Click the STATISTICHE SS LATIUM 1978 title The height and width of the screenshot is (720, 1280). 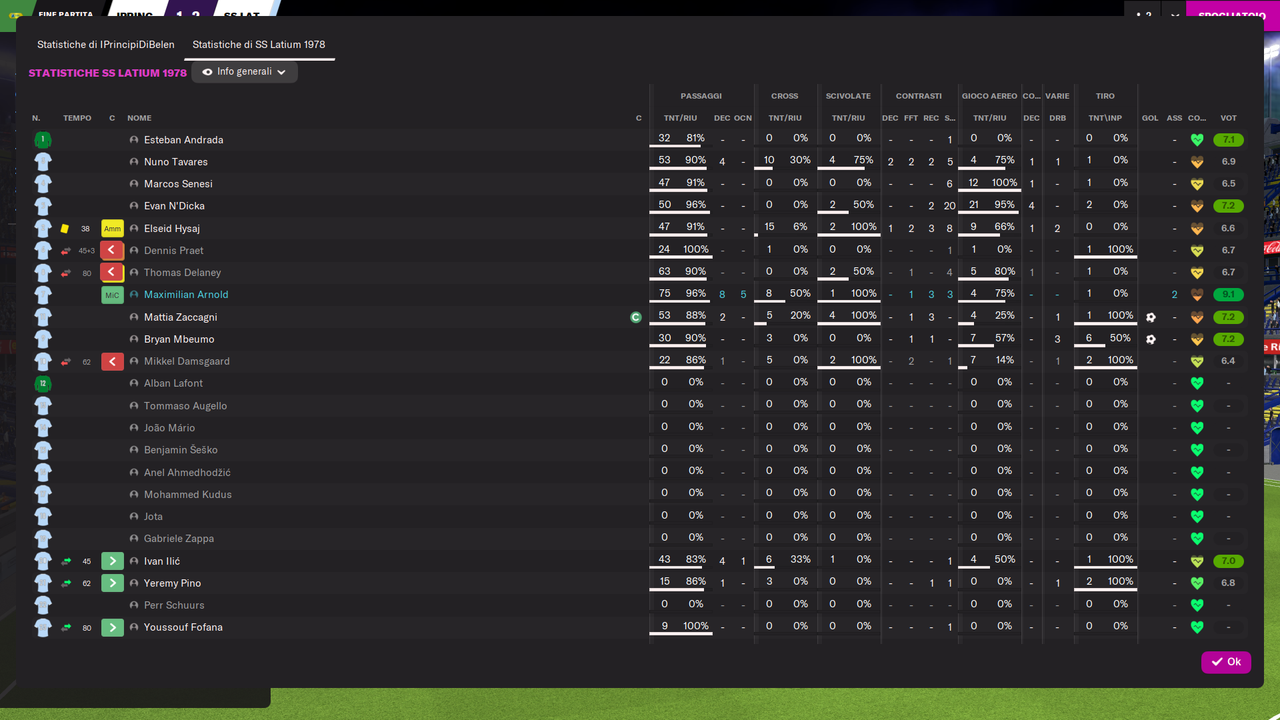pyautogui.click(x=108, y=73)
